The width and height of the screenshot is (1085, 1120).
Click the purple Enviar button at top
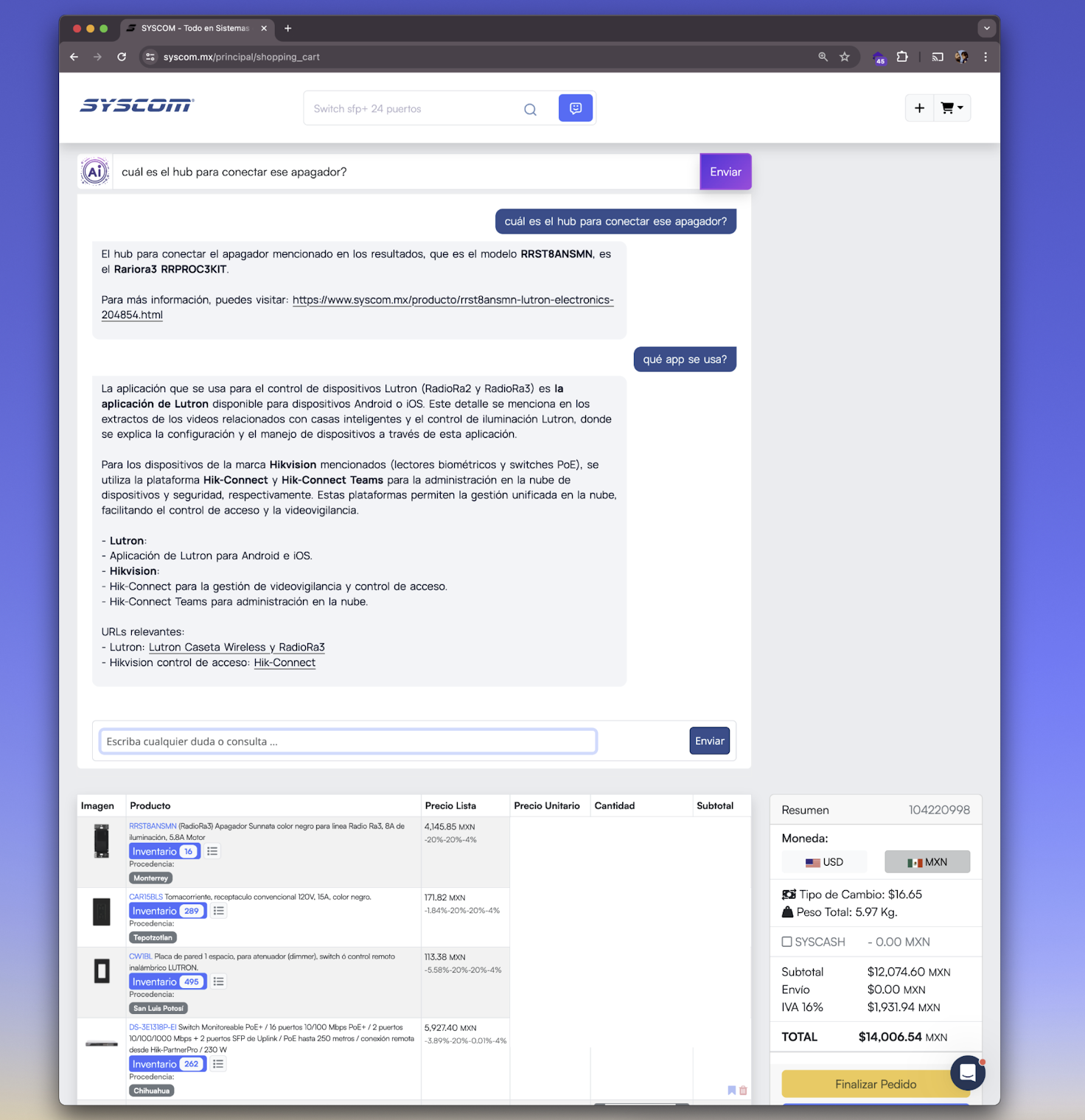pyautogui.click(x=725, y=172)
